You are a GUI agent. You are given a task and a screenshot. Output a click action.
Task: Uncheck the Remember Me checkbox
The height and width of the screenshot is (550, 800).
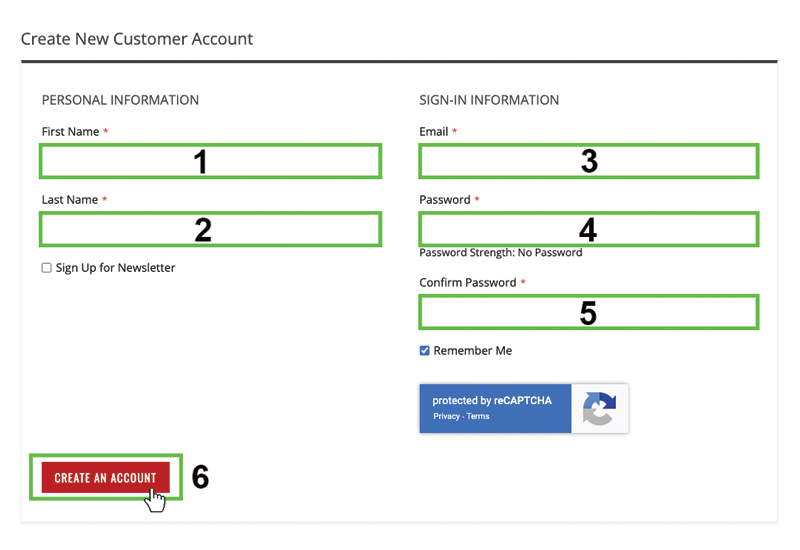click(x=425, y=351)
